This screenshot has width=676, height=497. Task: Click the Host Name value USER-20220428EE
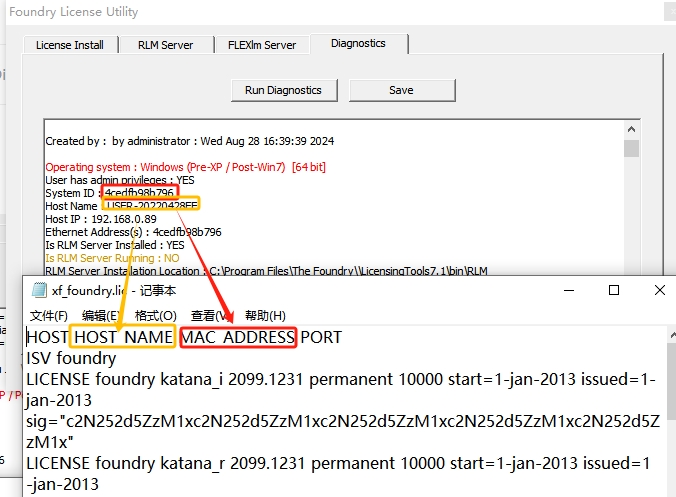152,205
